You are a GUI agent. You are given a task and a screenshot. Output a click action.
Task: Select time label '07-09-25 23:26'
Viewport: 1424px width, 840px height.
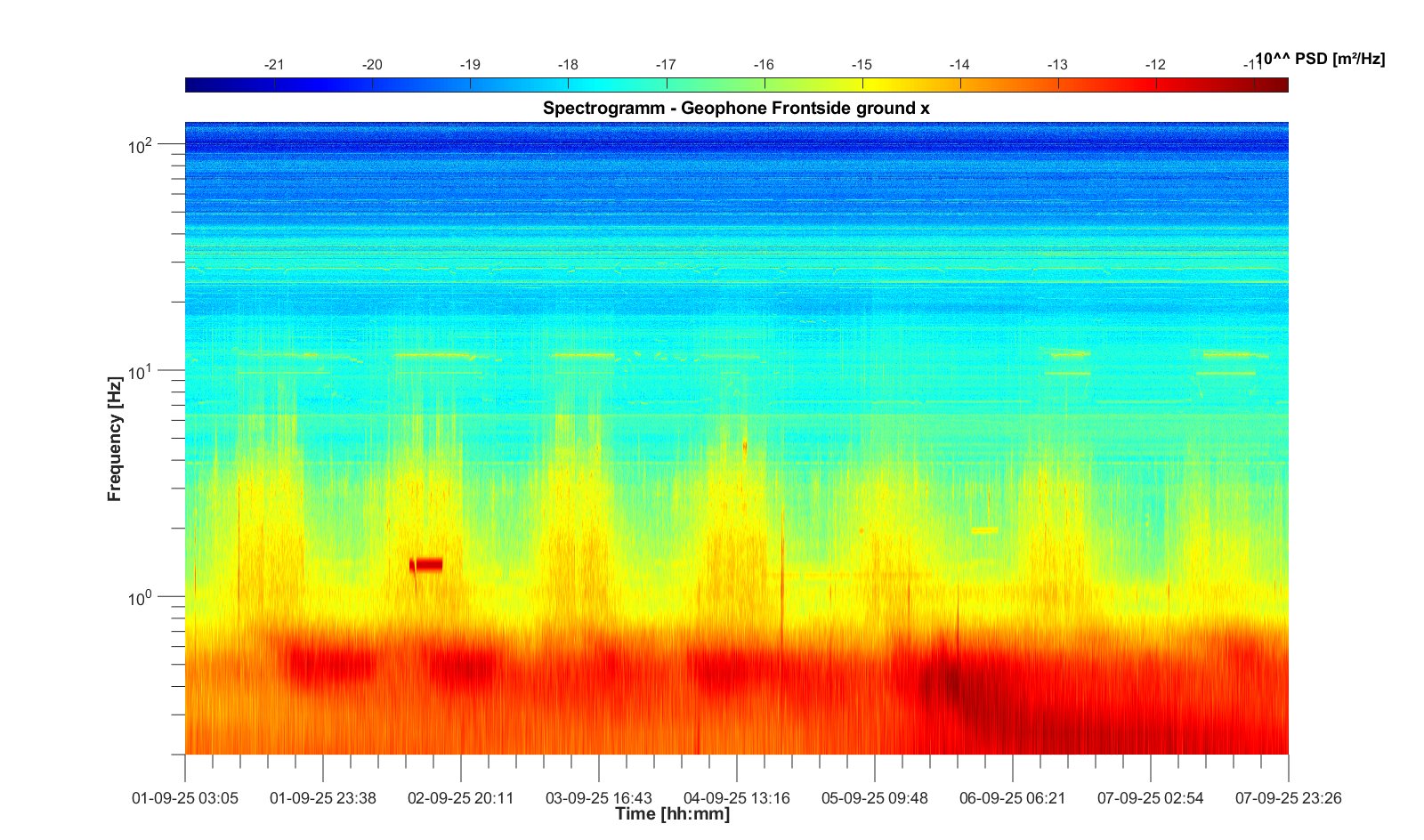pos(1288,798)
